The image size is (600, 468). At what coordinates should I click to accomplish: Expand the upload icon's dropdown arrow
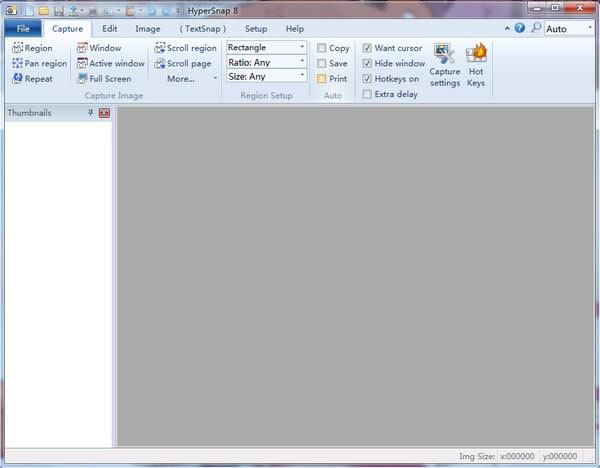pos(82,11)
